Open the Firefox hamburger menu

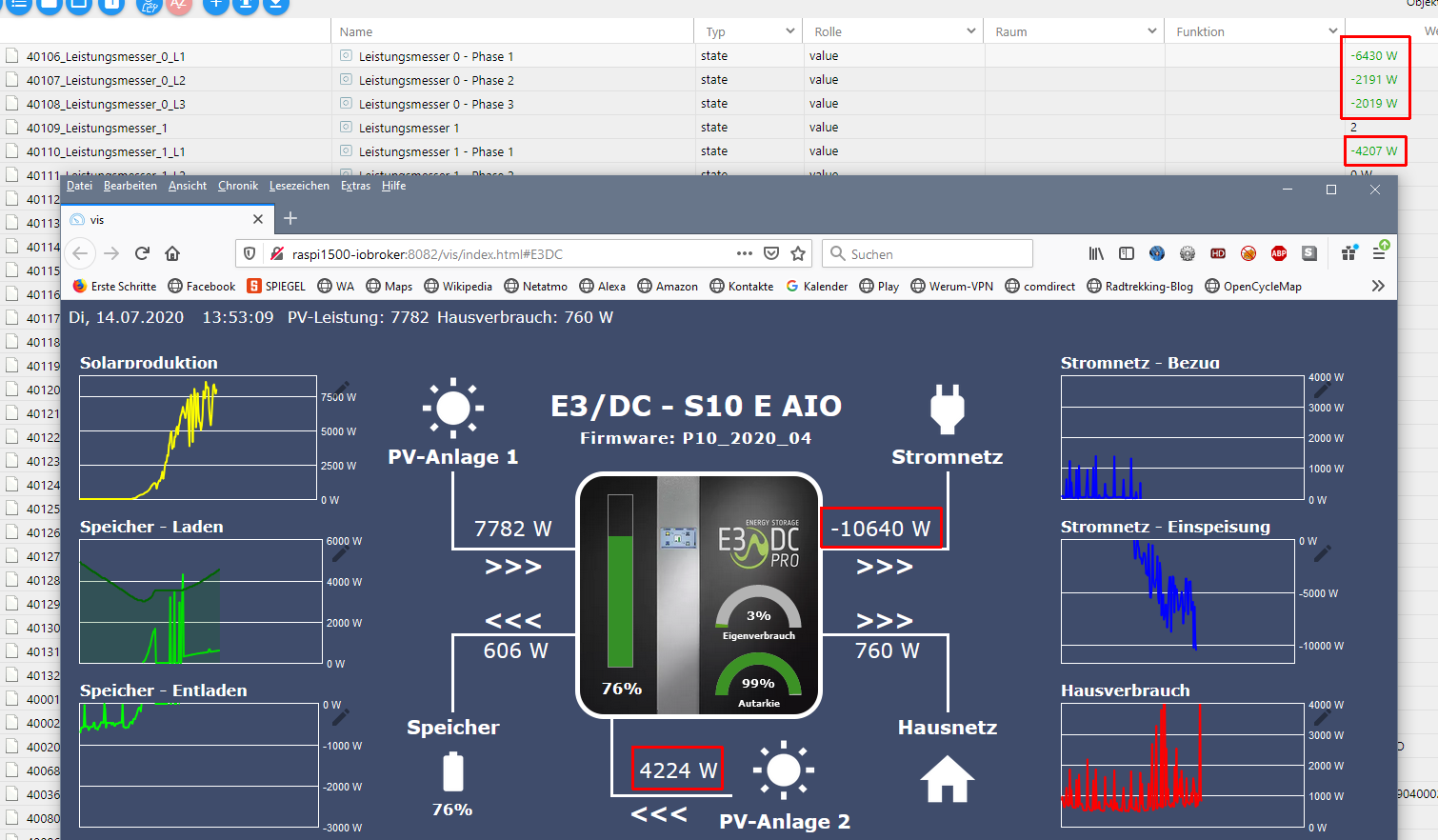1379,252
